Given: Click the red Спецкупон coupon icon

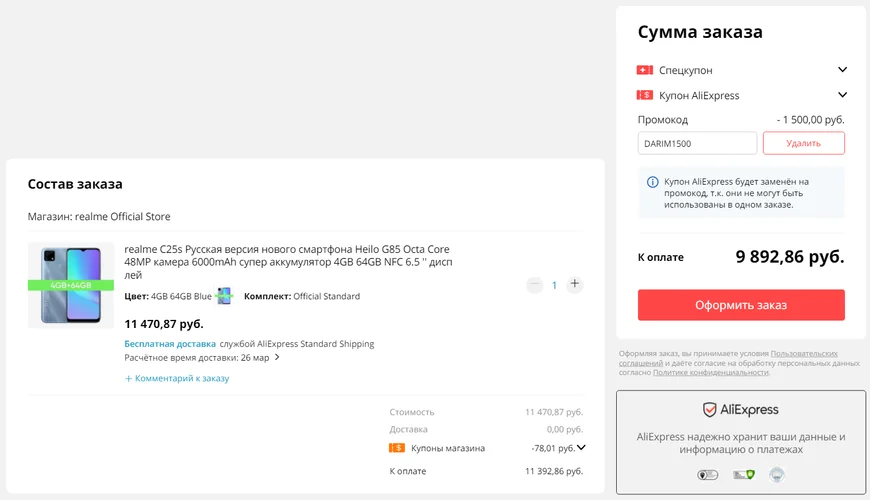Looking at the screenshot, I should point(644,70).
